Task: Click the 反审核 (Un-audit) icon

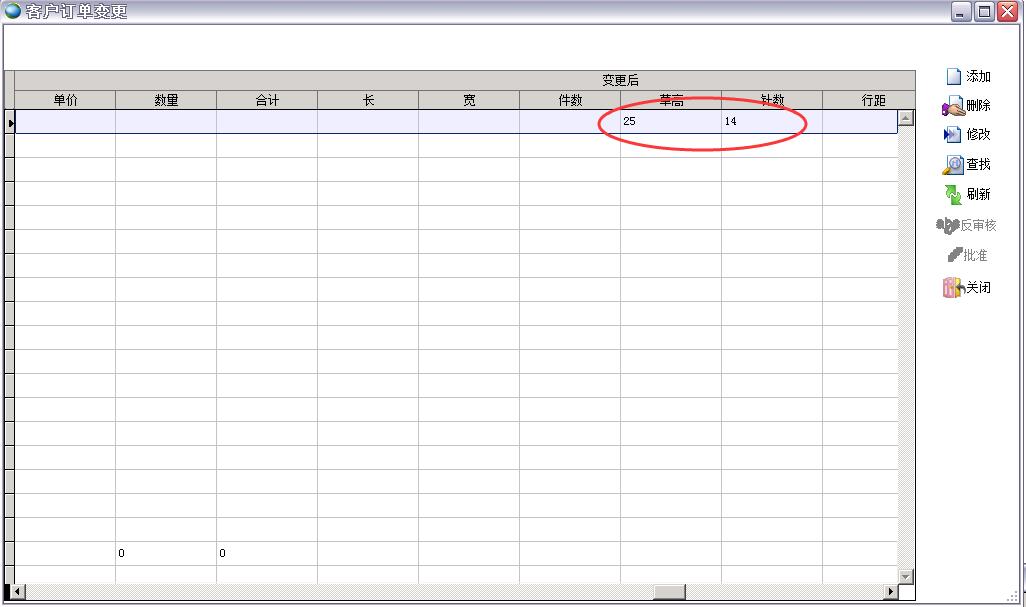Action: coord(947,226)
